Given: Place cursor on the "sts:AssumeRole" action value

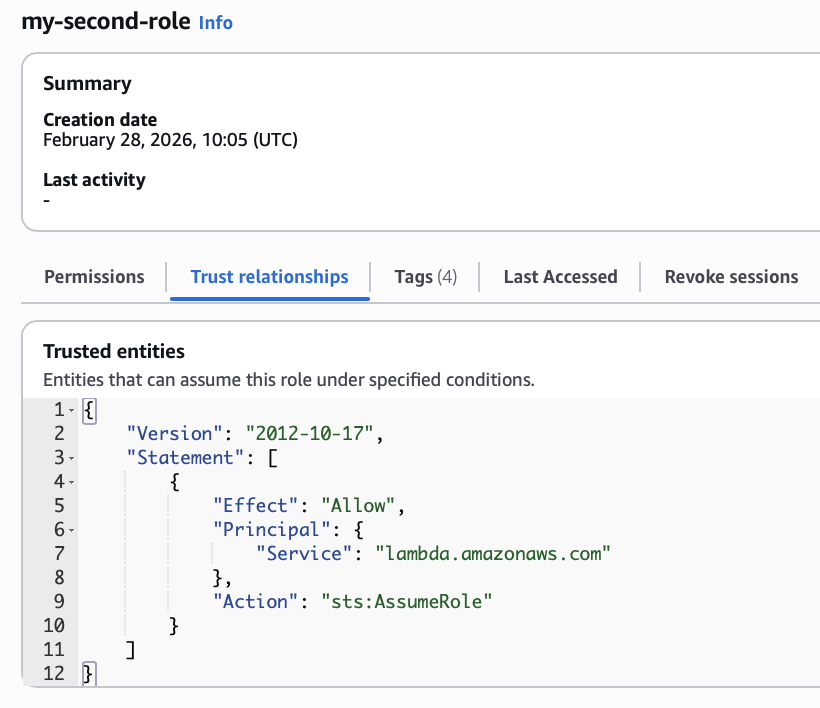Looking at the screenshot, I should [x=407, y=601].
